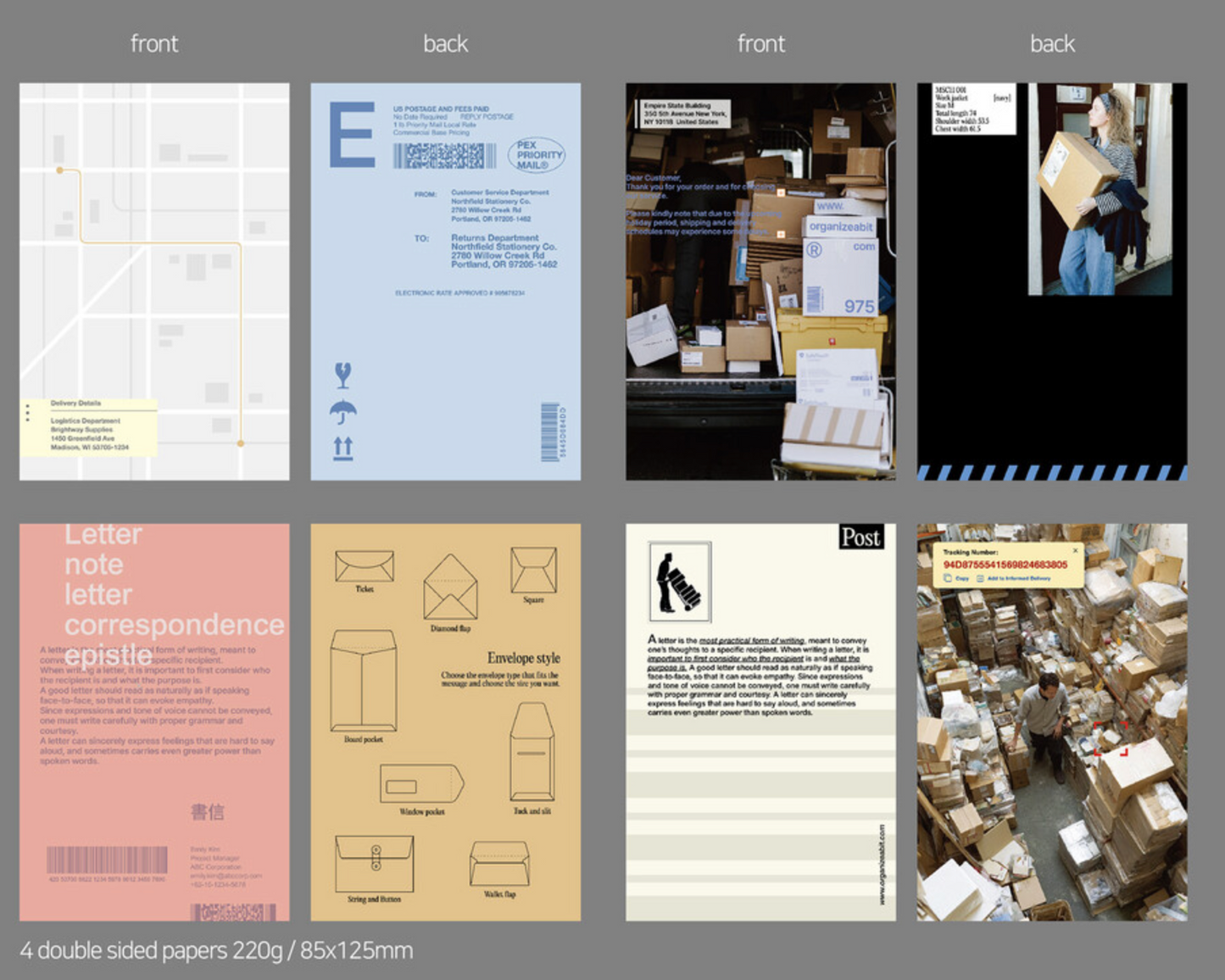Click the 'correspondence' word on pink card
Image resolution: width=1225 pixels, height=980 pixels.
pyautogui.click(x=175, y=625)
